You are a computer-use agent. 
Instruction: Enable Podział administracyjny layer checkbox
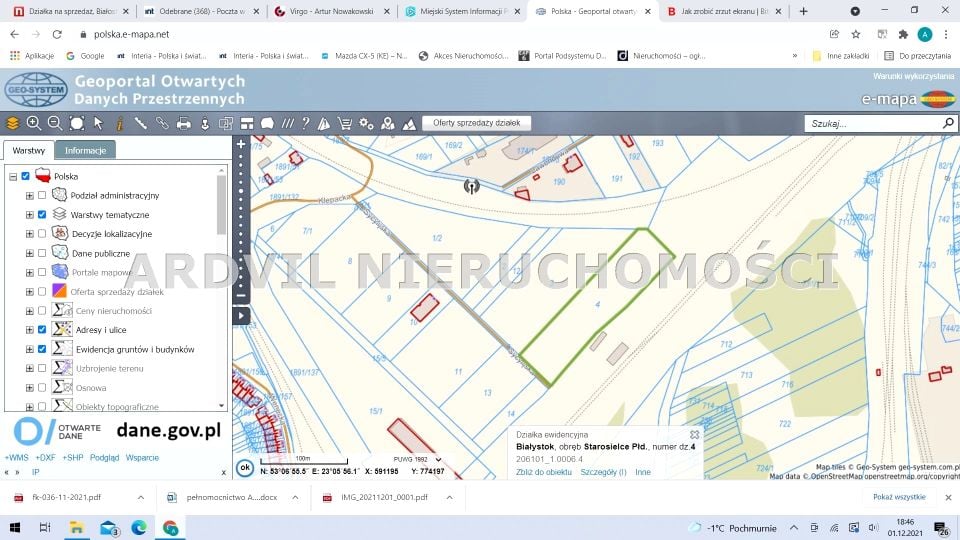point(42,195)
